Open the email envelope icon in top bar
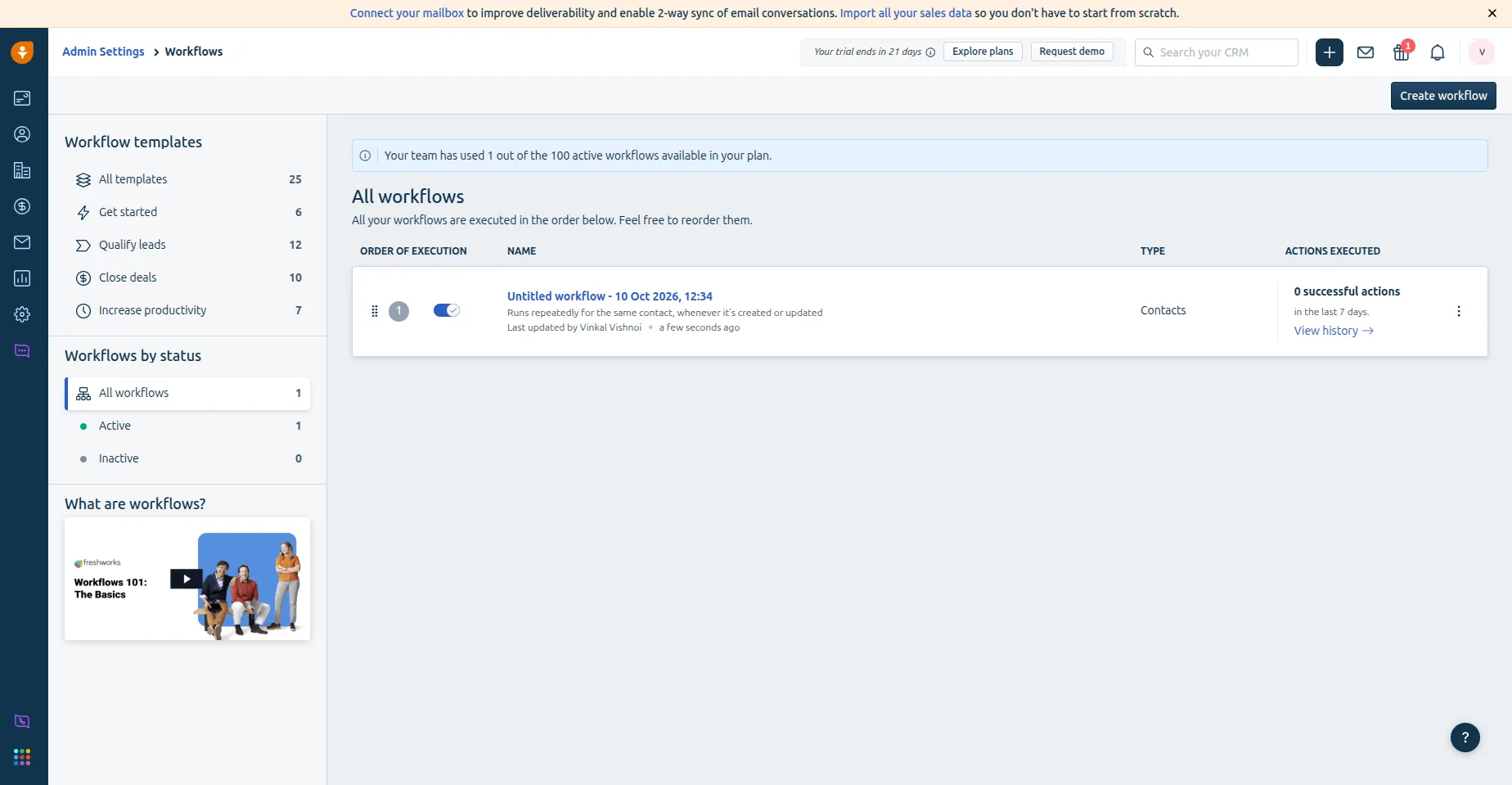The image size is (1512, 785). coord(1366,52)
